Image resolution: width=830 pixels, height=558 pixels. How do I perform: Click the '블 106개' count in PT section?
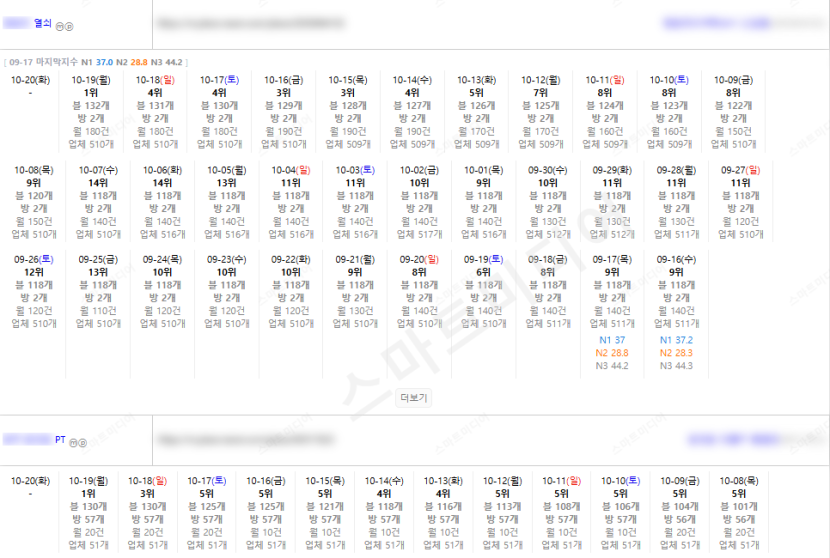620,507
